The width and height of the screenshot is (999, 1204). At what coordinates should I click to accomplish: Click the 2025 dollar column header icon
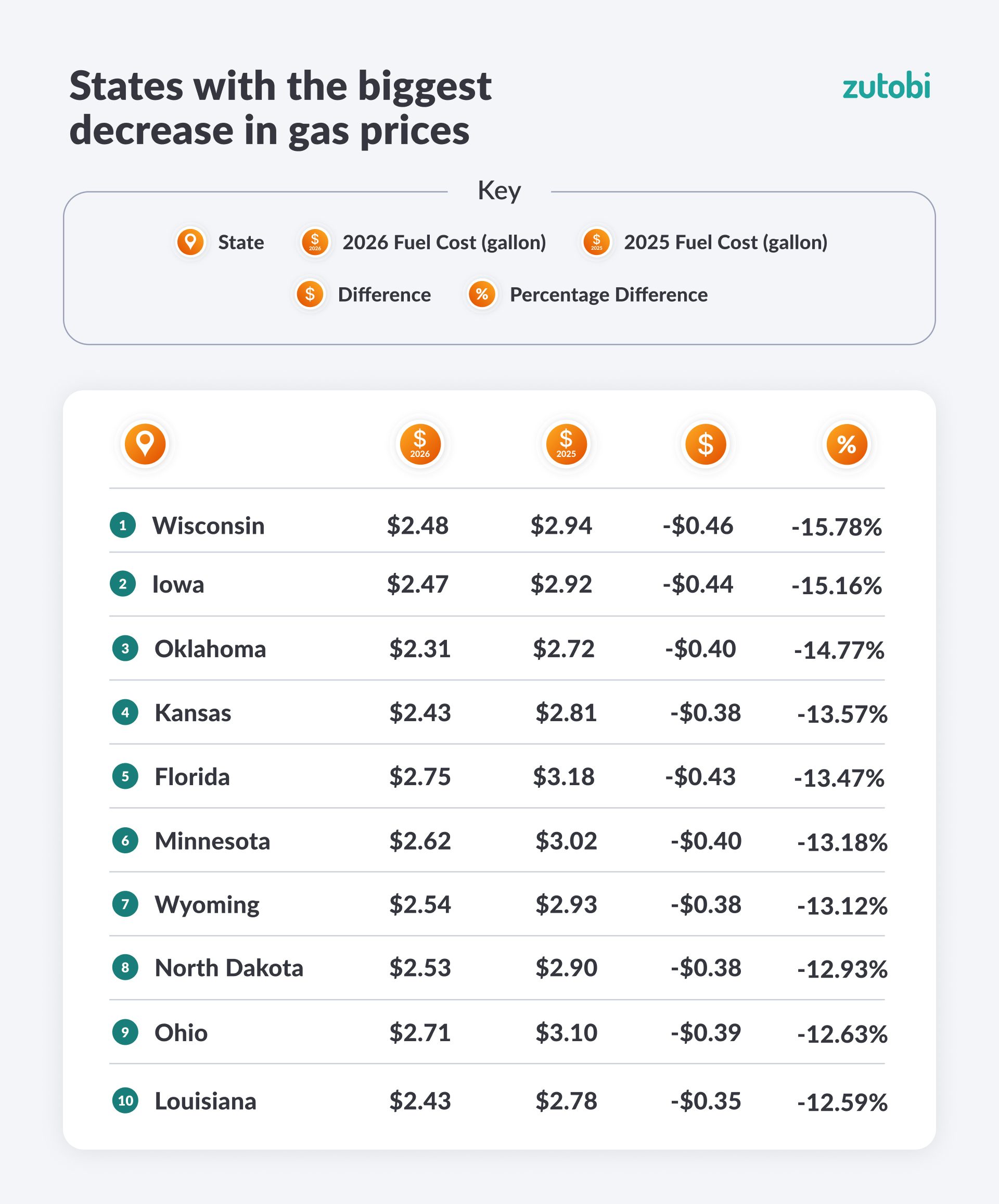(566, 444)
